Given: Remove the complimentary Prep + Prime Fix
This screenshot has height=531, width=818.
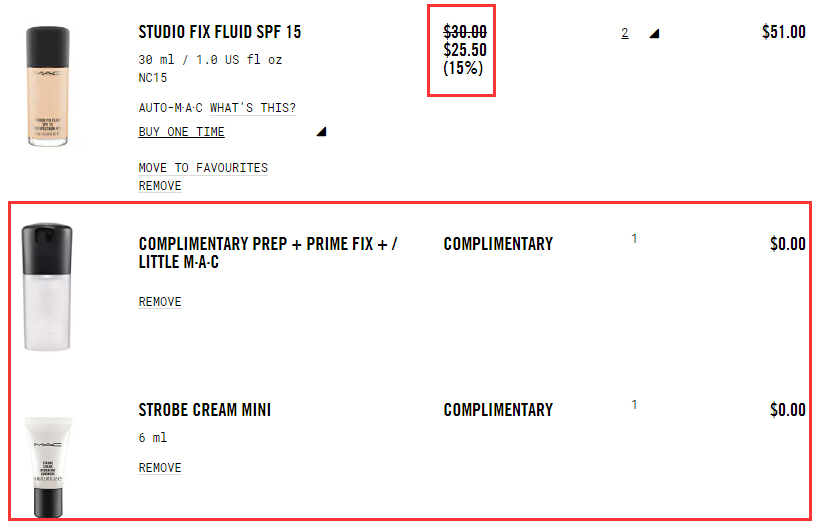Looking at the screenshot, I should click(160, 302).
